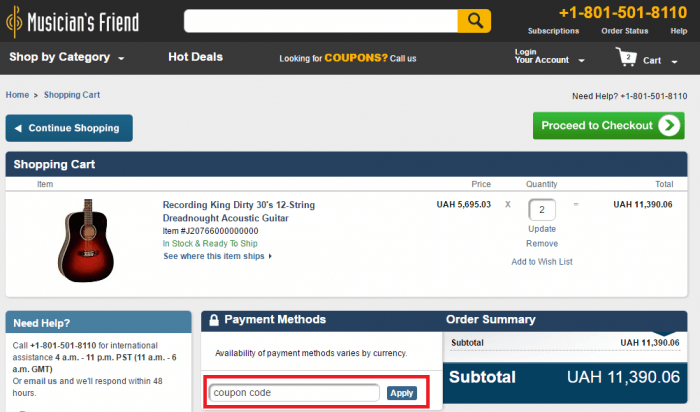This screenshot has width=700, height=412.
Task: Click the search magnifier button
Action: (x=474, y=21)
